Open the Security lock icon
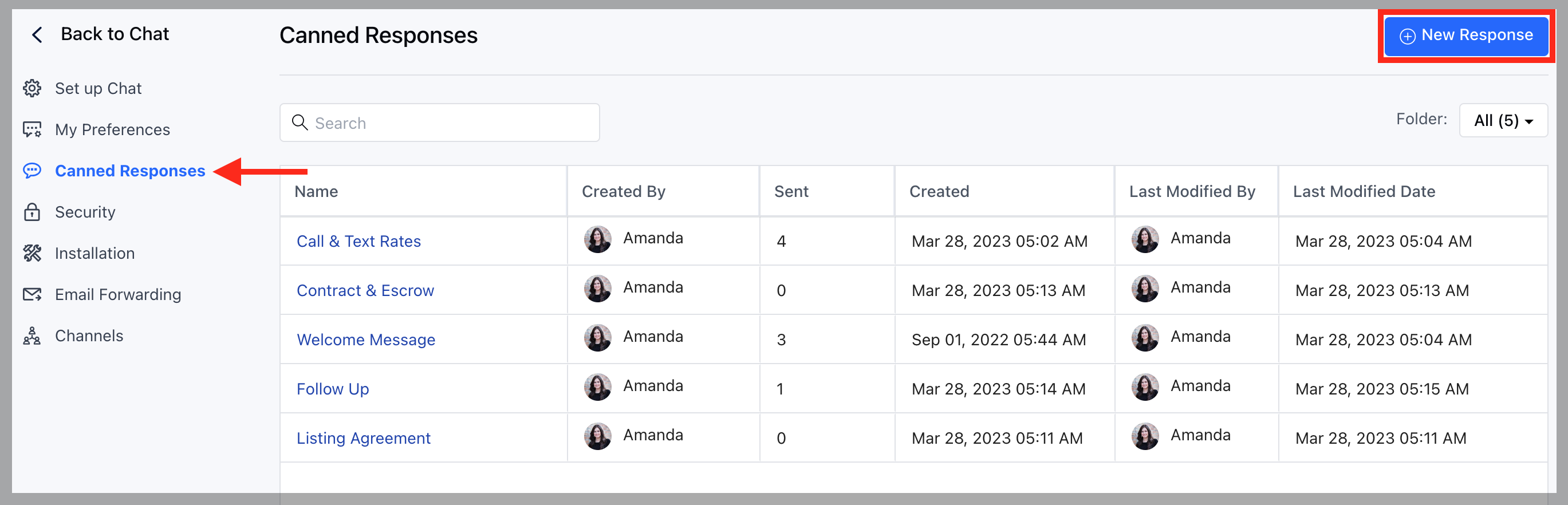1568x505 pixels. [x=32, y=212]
